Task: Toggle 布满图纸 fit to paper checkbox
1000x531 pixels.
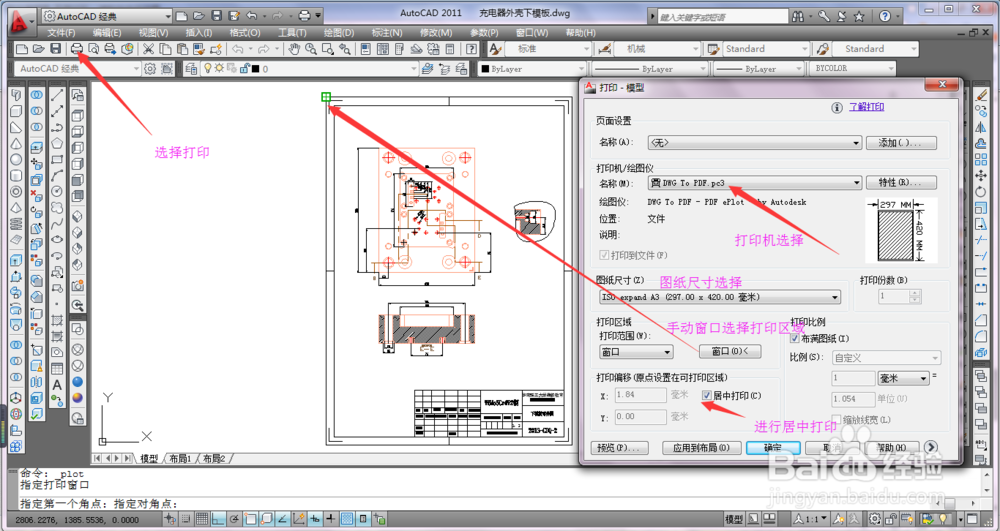Action: pos(795,338)
